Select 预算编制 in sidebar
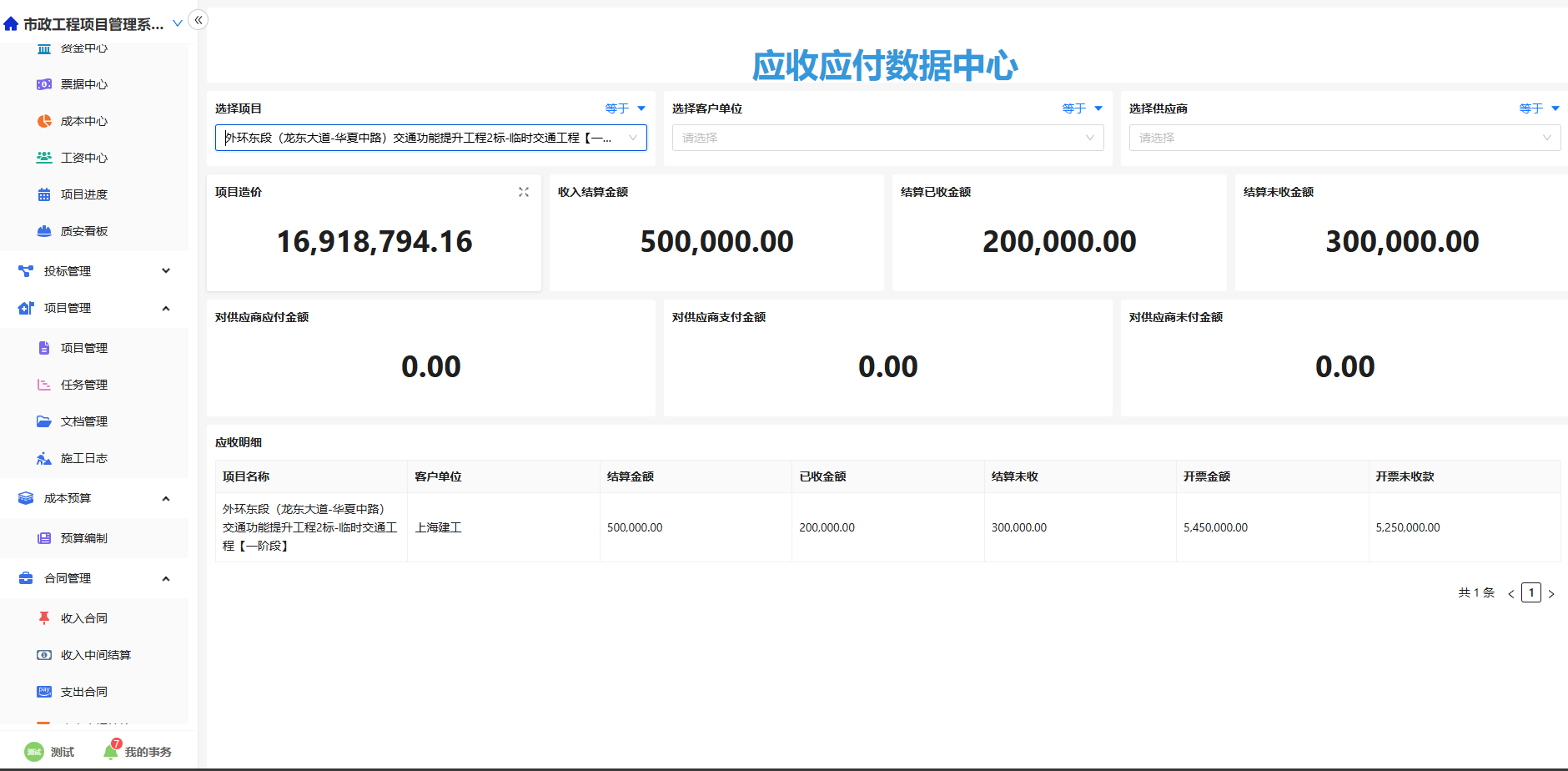 point(83,538)
